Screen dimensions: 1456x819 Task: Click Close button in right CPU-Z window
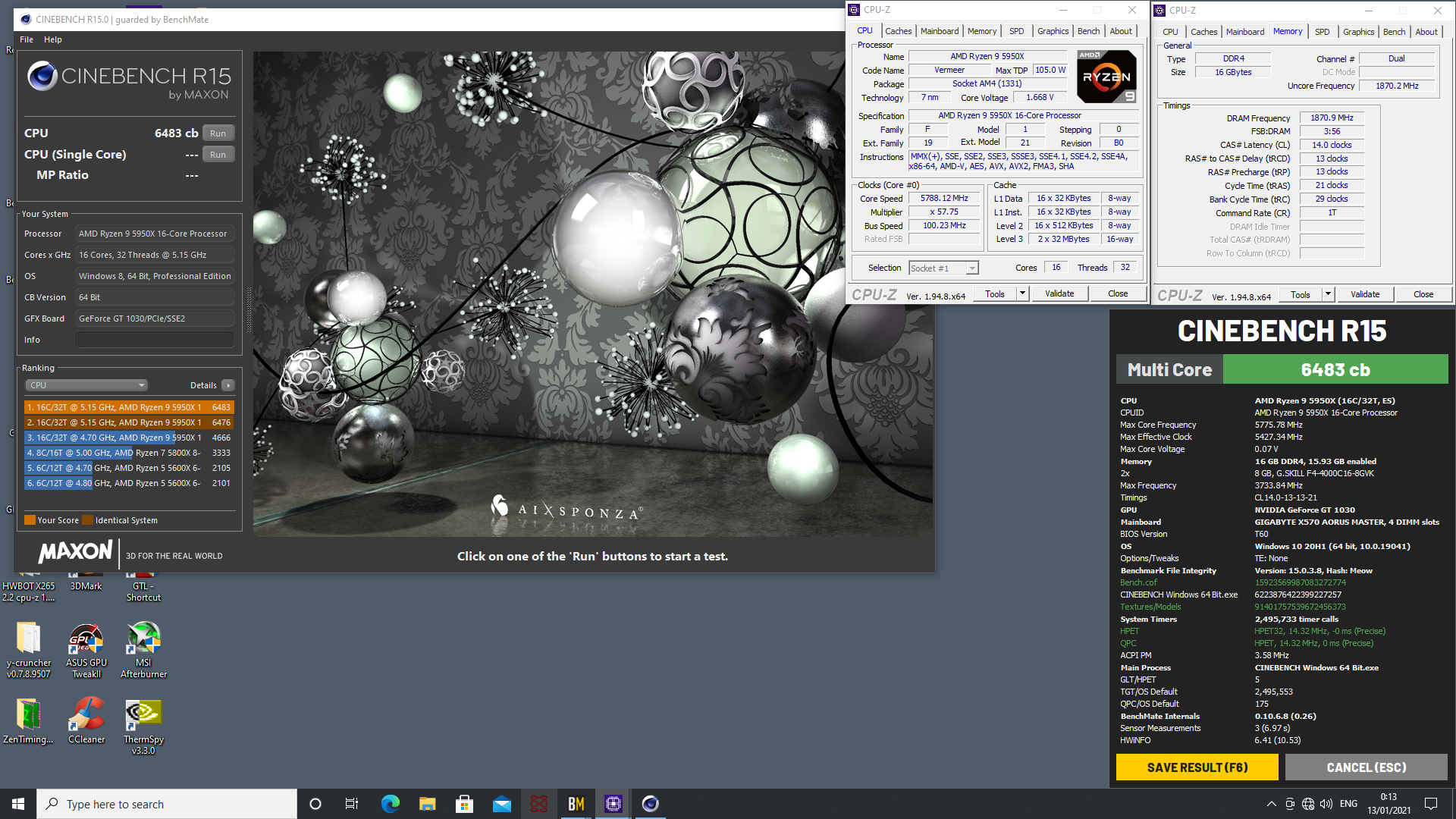click(x=1423, y=294)
